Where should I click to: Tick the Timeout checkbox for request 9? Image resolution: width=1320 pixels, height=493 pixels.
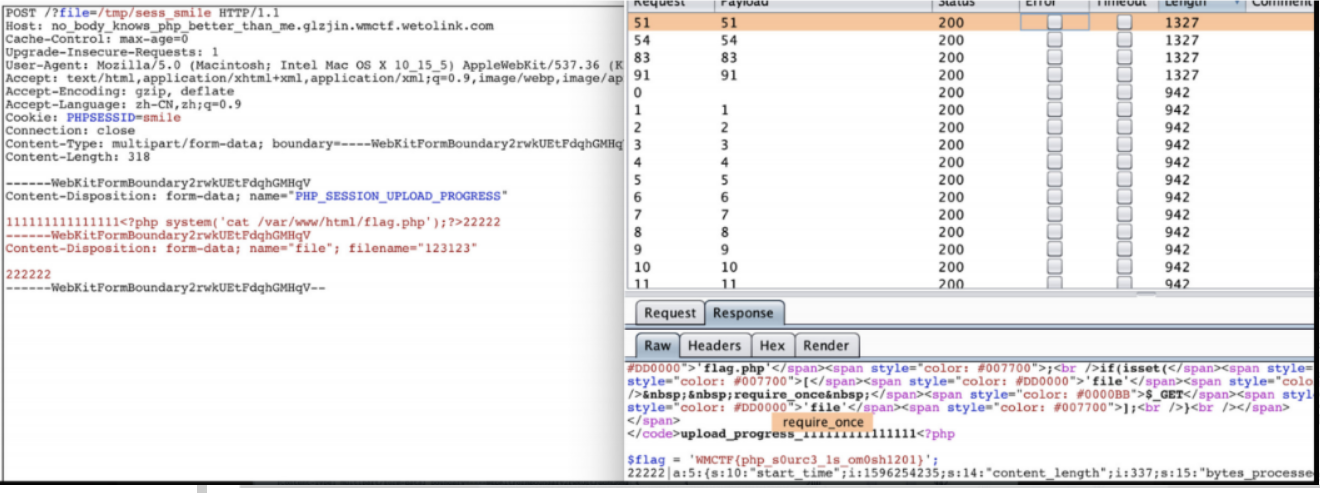[1124, 250]
